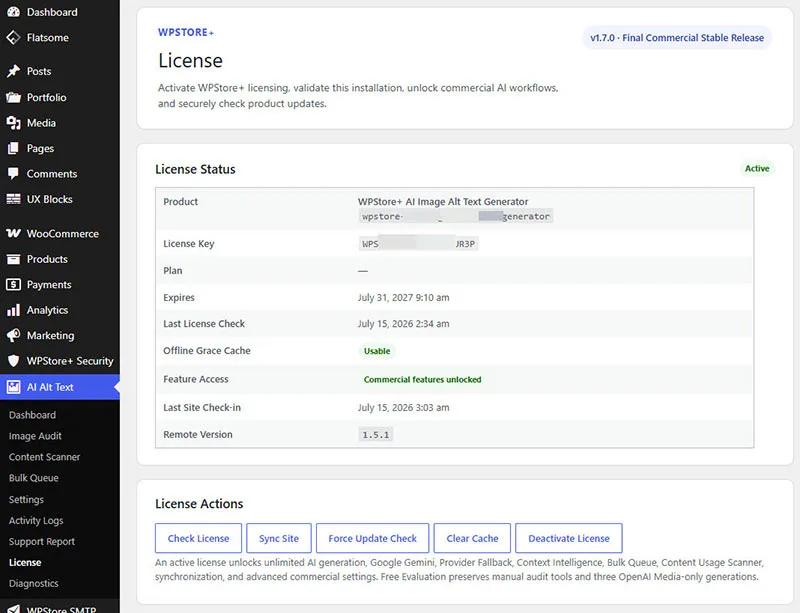Select the Posts pushpin icon

13,71
